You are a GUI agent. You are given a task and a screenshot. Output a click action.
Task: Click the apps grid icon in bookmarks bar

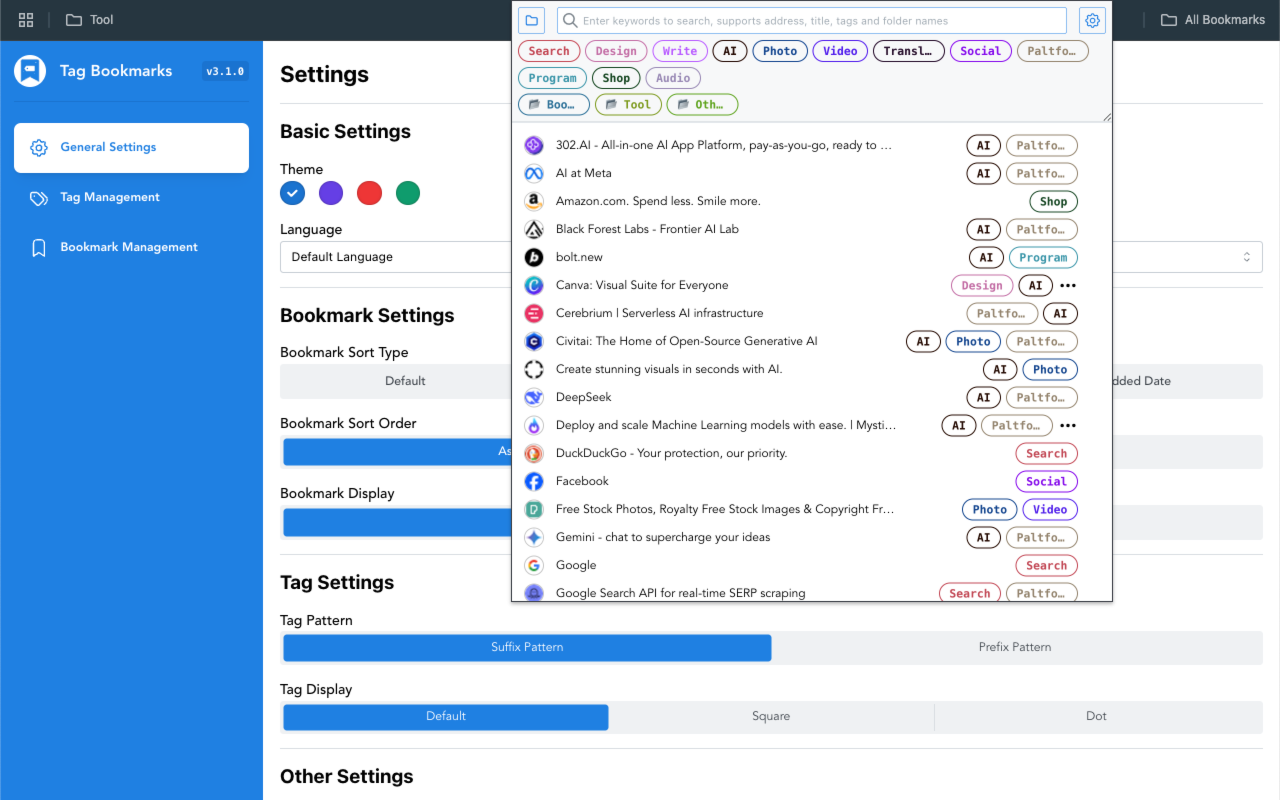click(x=26, y=20)
